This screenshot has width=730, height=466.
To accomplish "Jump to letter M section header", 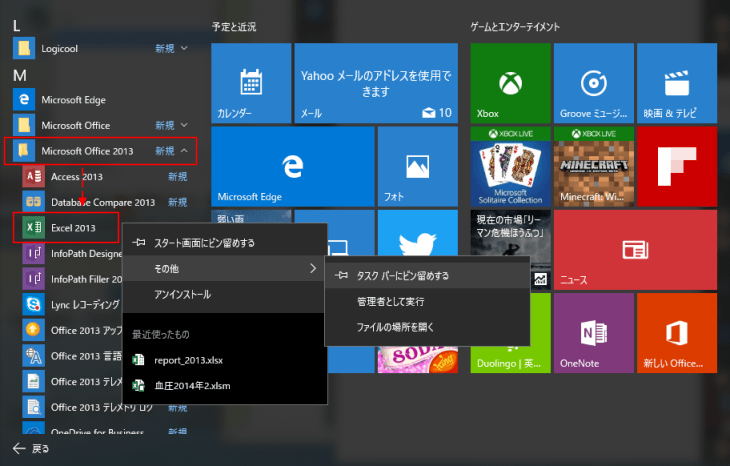I will click(x=20, y=75).
